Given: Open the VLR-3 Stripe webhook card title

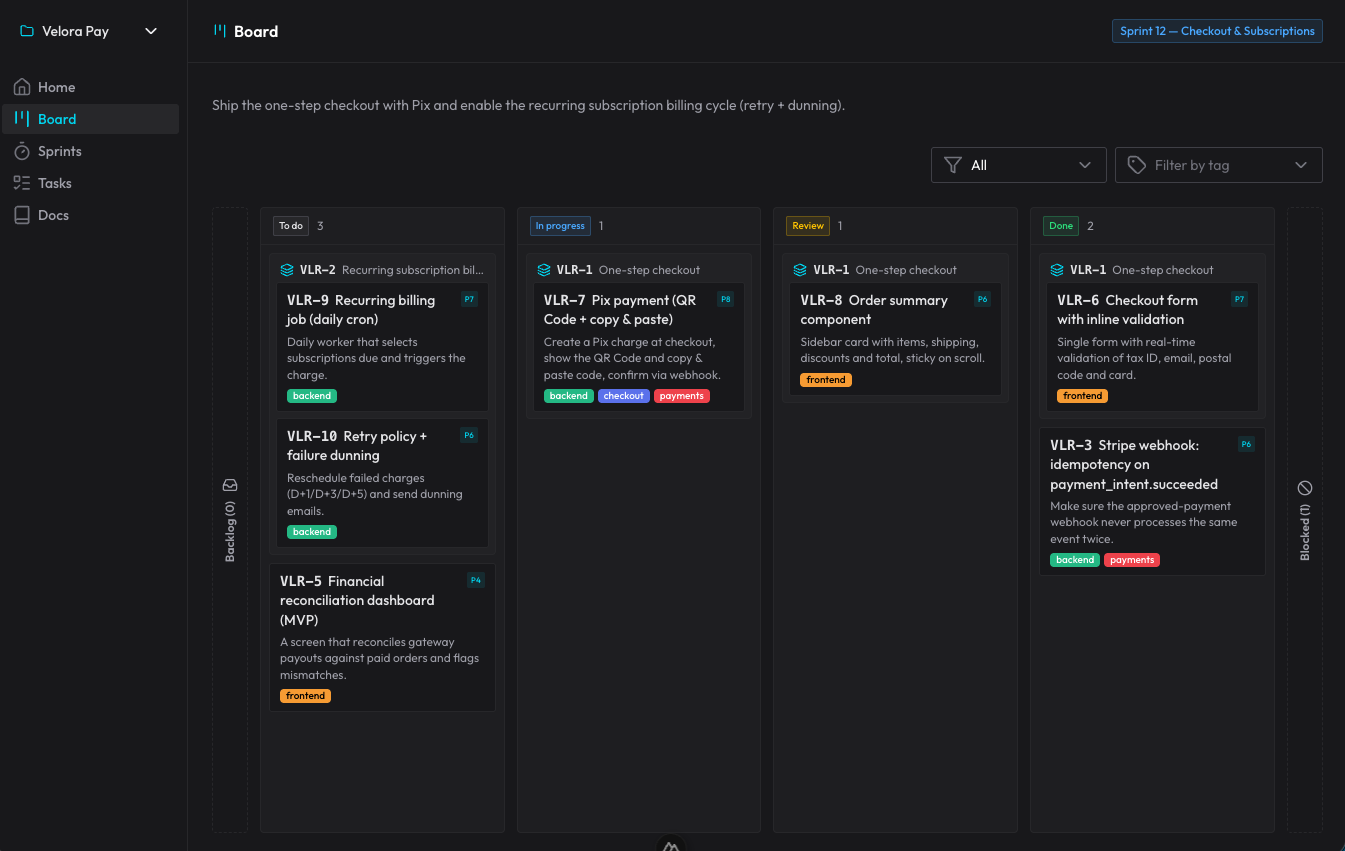Looking at the screenshot, I should (x=1134, y=464).
